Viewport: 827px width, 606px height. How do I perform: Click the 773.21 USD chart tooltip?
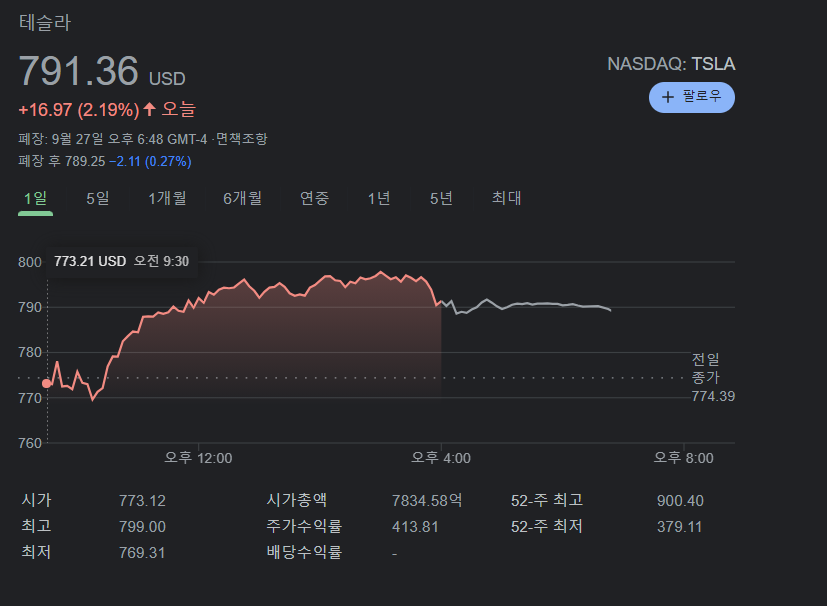121,261
